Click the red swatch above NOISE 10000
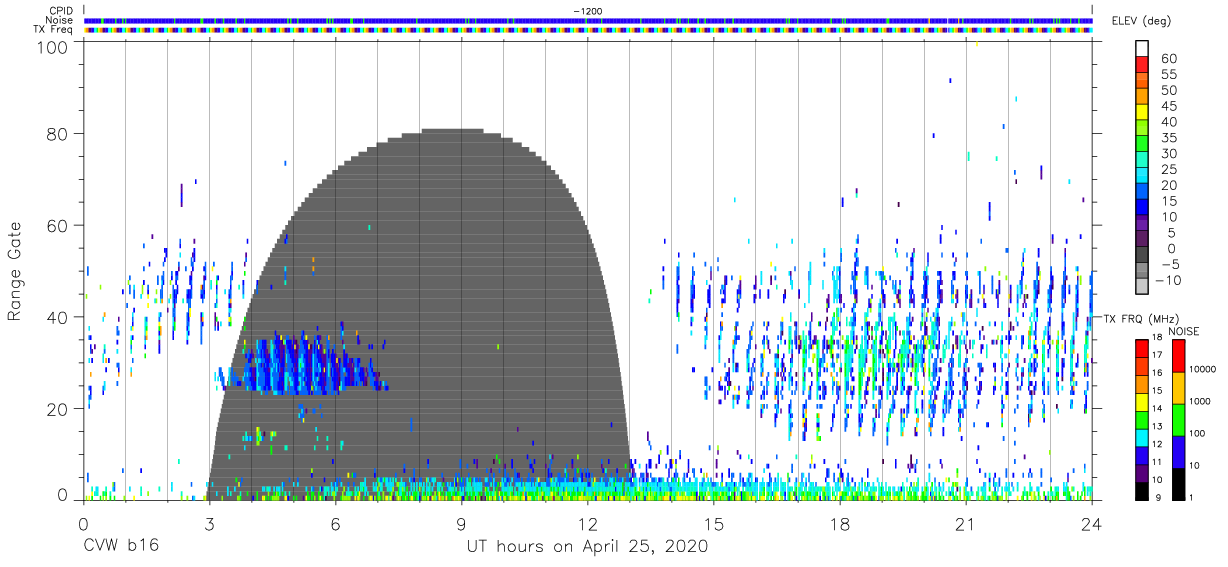1228x567 pixels. click(x=1179, y=354)
